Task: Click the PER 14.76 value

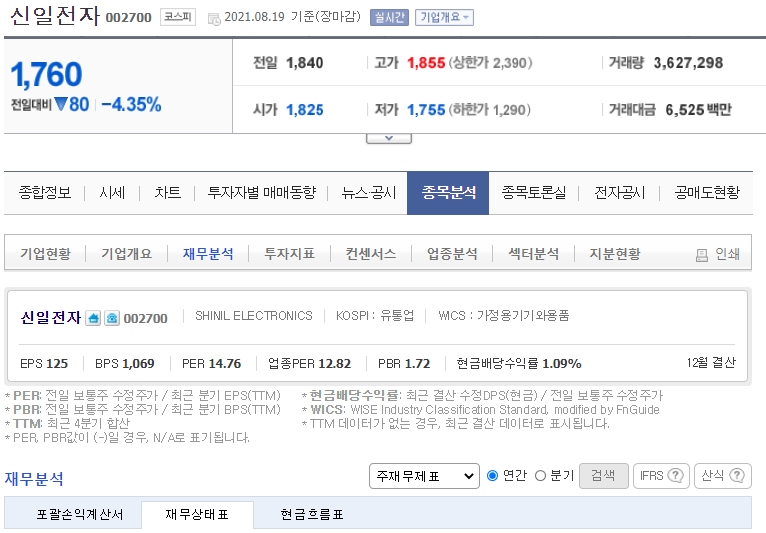Action: pyautogui.click(x=225, y=364)
